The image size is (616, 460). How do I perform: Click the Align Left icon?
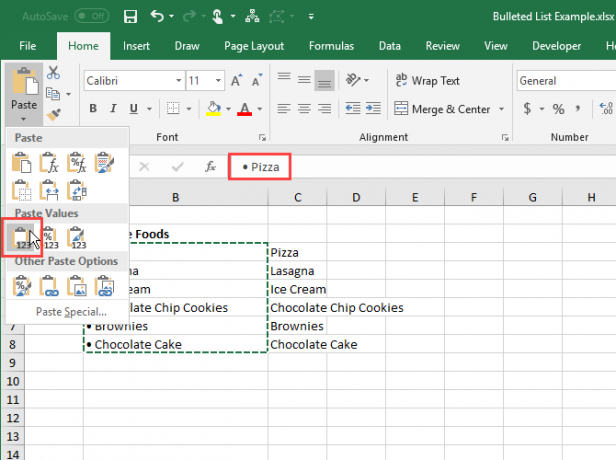284,108
